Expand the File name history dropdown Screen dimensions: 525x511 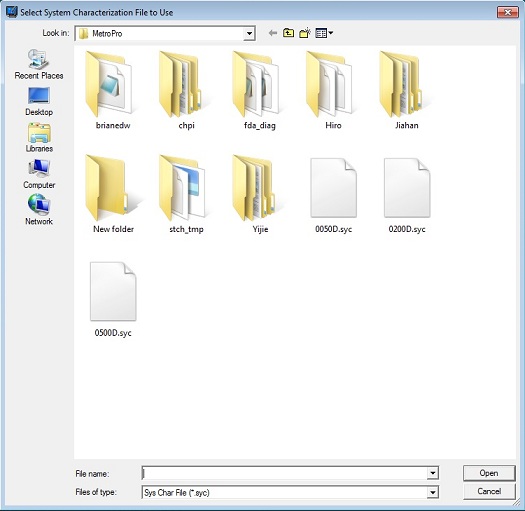pyautogui.click(x=433, y=473)
